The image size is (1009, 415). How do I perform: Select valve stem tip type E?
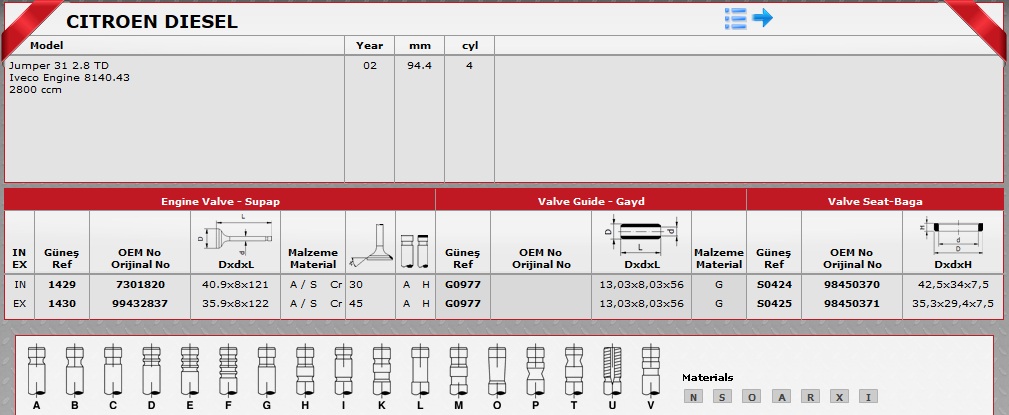tap(189, 371)
